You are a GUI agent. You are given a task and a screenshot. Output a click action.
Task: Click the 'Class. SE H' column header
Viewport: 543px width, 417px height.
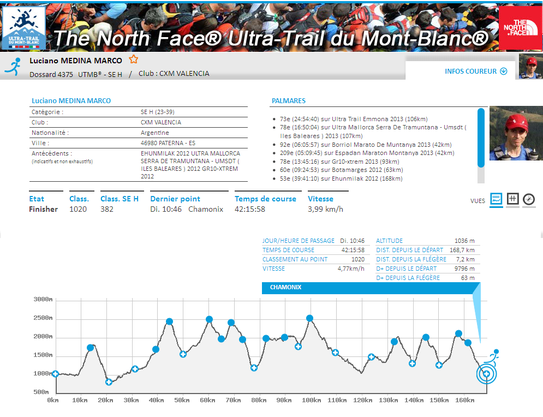pos(119,199)
